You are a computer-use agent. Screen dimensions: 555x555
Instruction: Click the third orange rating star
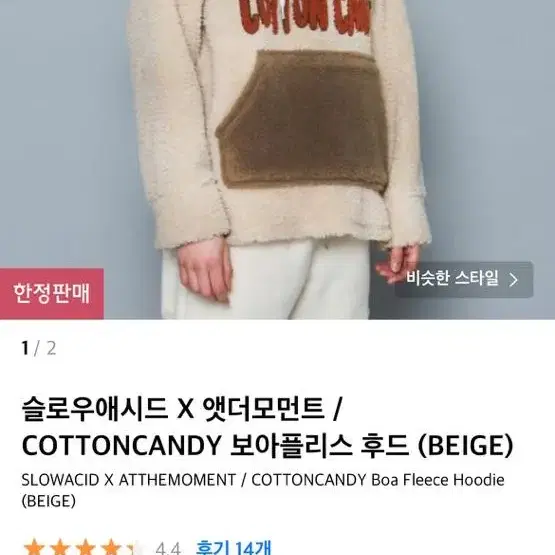coord(86,547)
